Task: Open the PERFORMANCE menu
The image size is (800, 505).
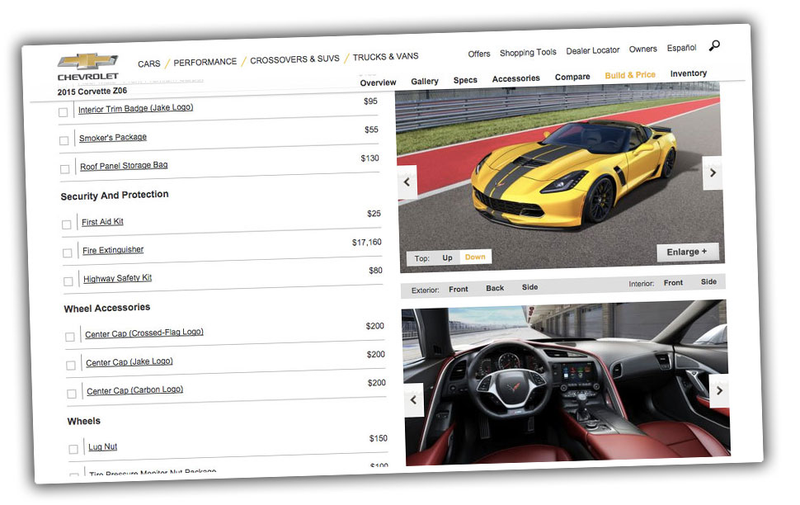Action: coord(205,62)
